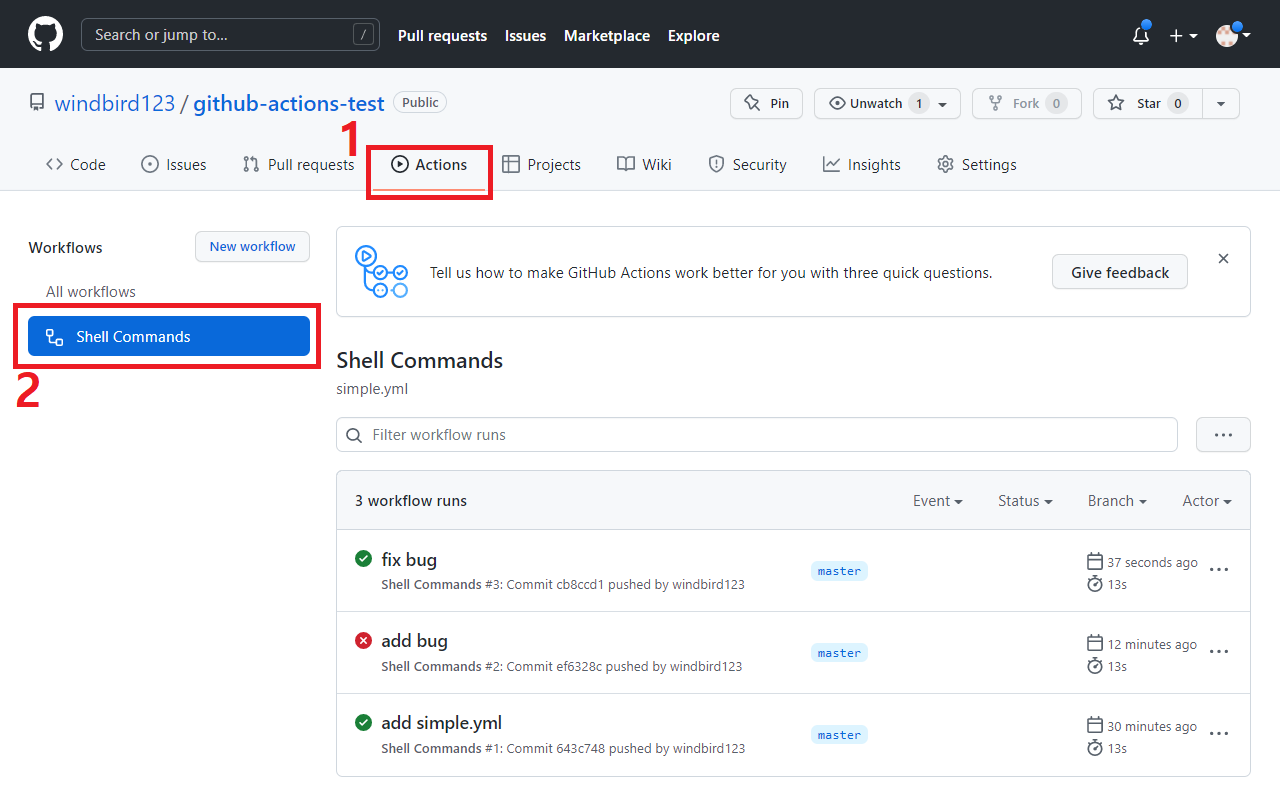Open Issues in top navigation bar
Viewport: 1280px width, 787px height.
(525, 35)
